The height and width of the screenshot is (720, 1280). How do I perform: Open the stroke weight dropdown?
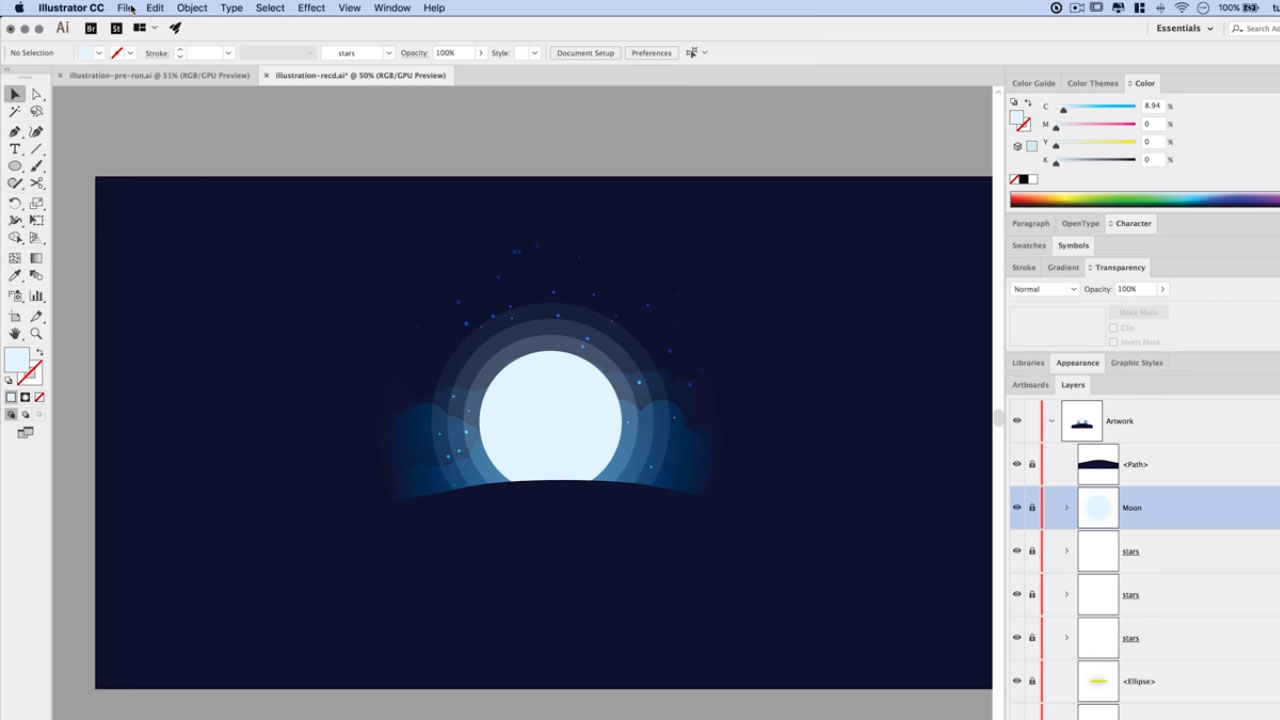(x=228, y=53)
